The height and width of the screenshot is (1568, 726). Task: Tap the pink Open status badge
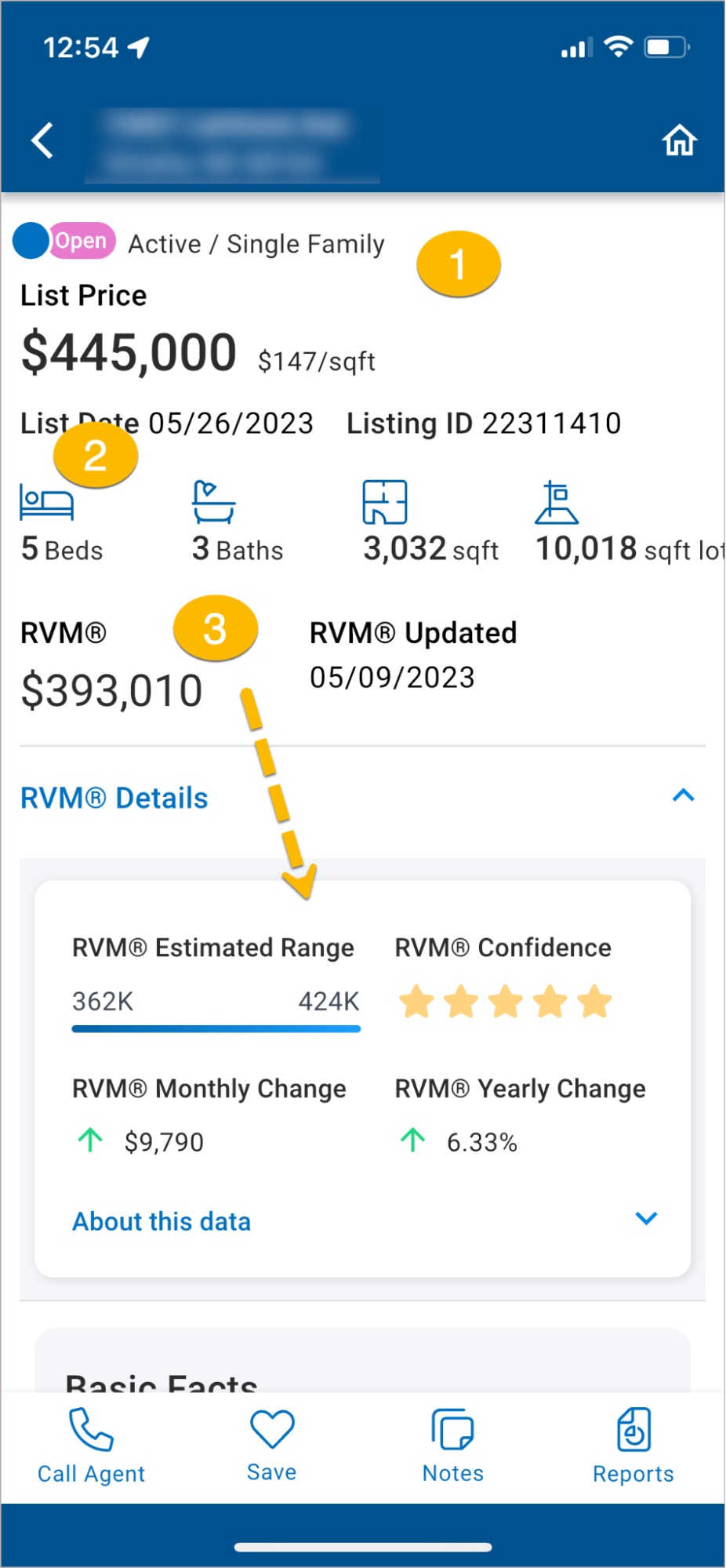click(x=82, y=241)
